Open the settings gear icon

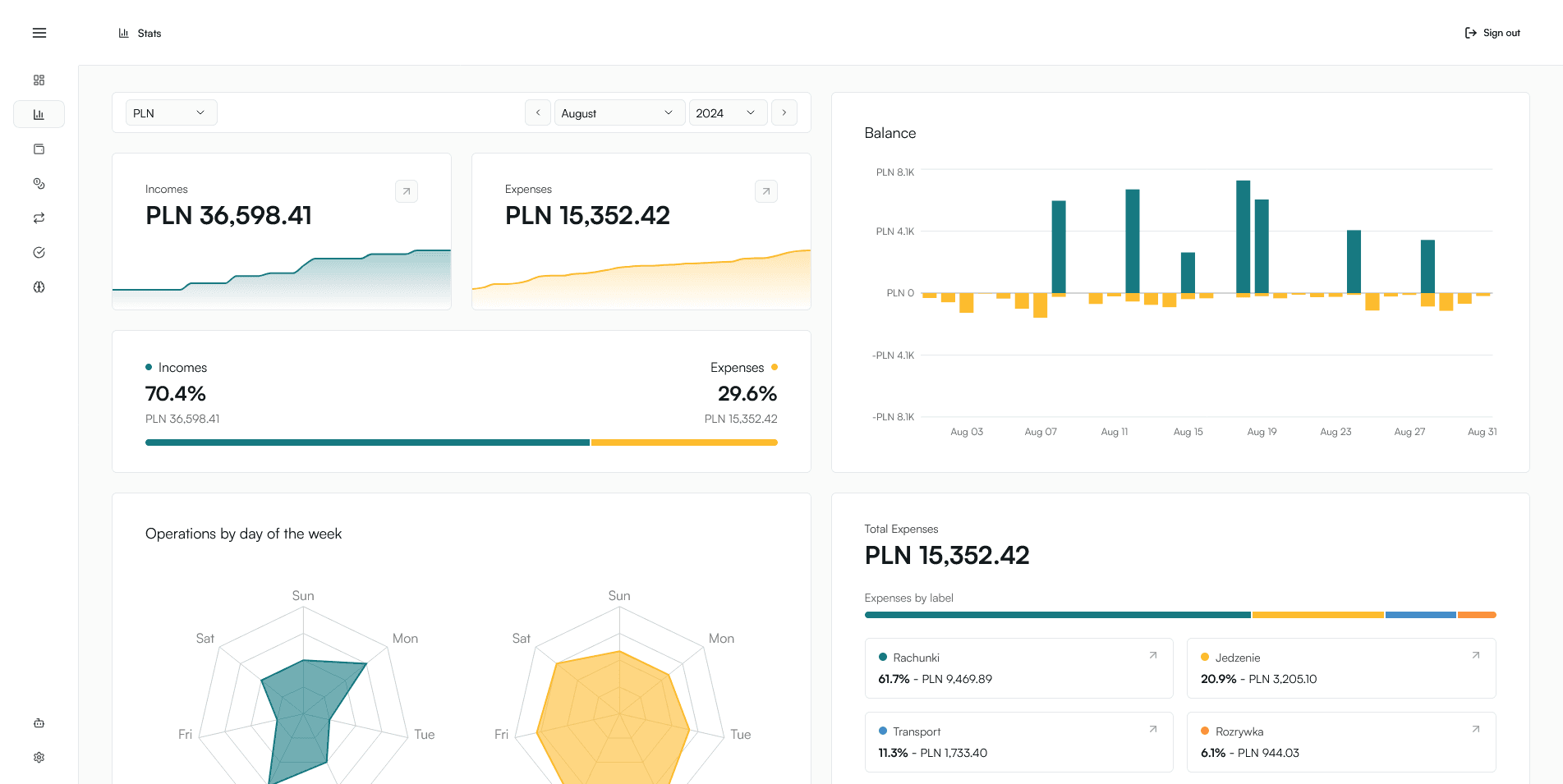tap(39, 757)
